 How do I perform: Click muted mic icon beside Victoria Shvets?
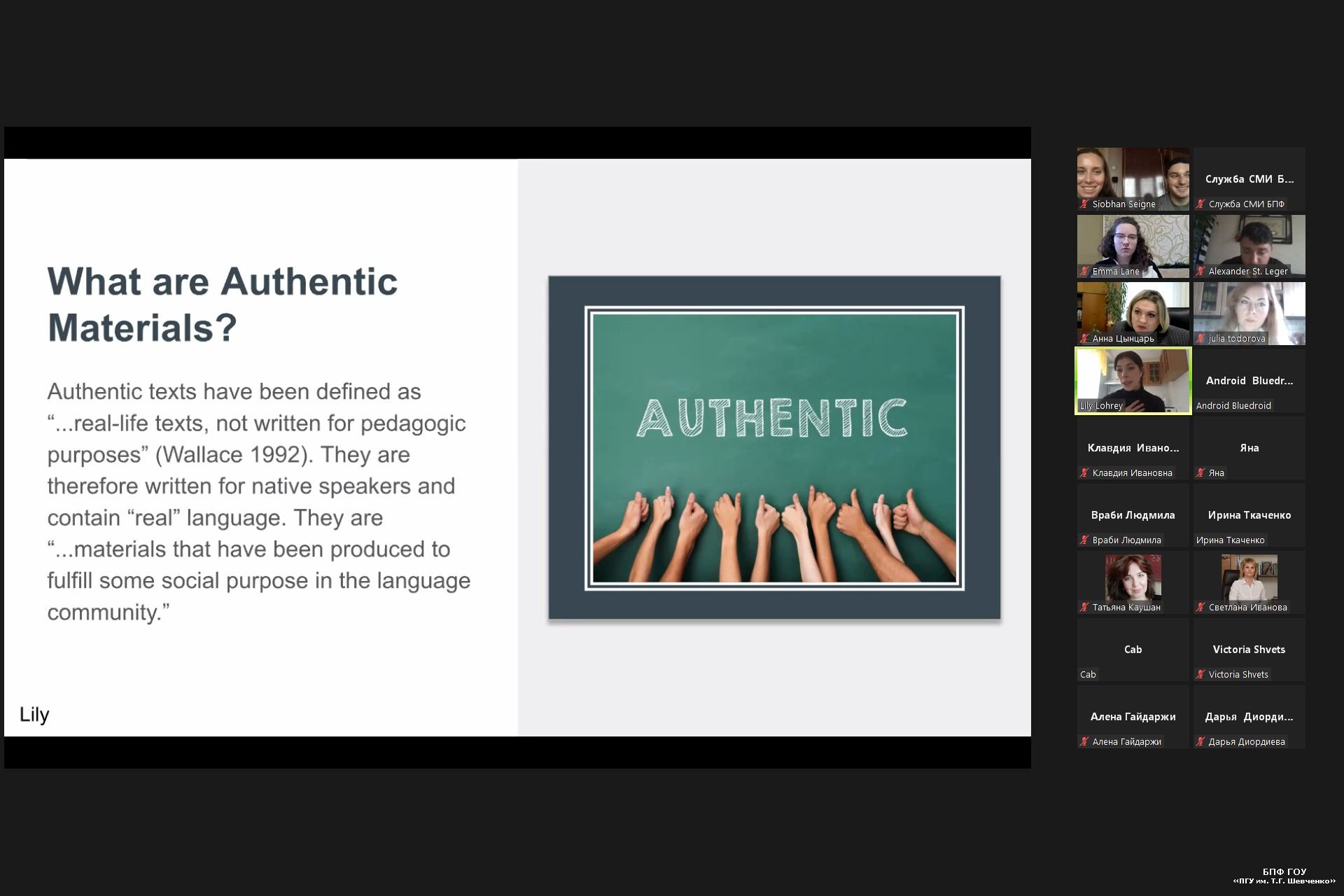1200,675
